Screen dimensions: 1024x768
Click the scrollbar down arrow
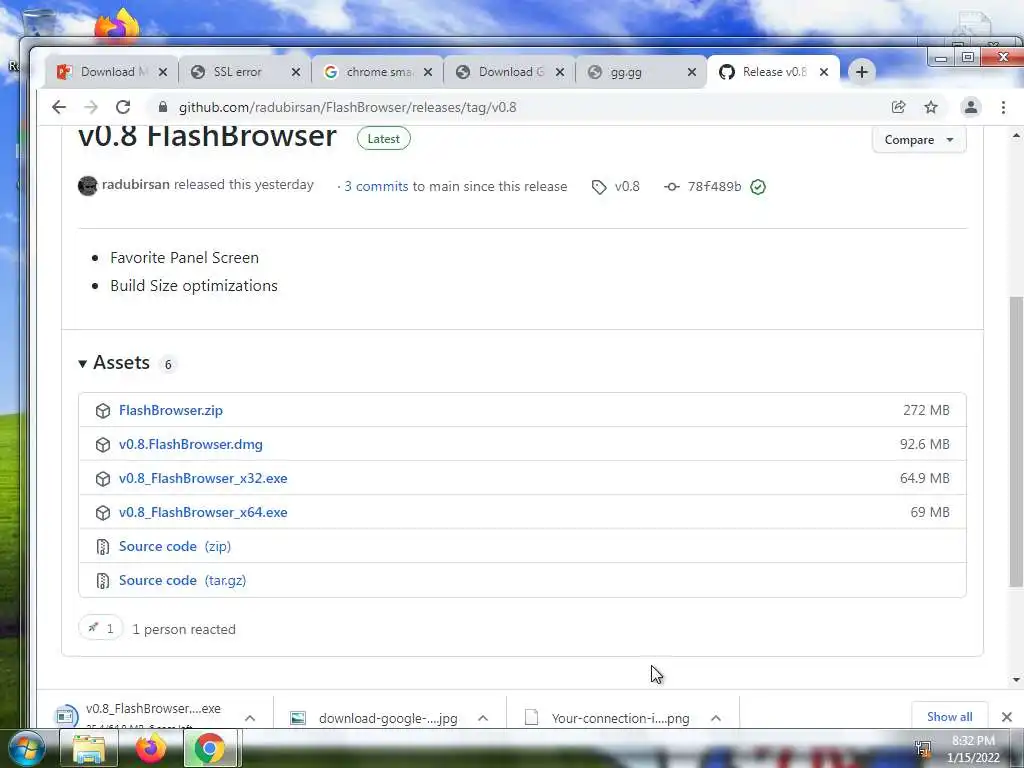pos(1016,680)
